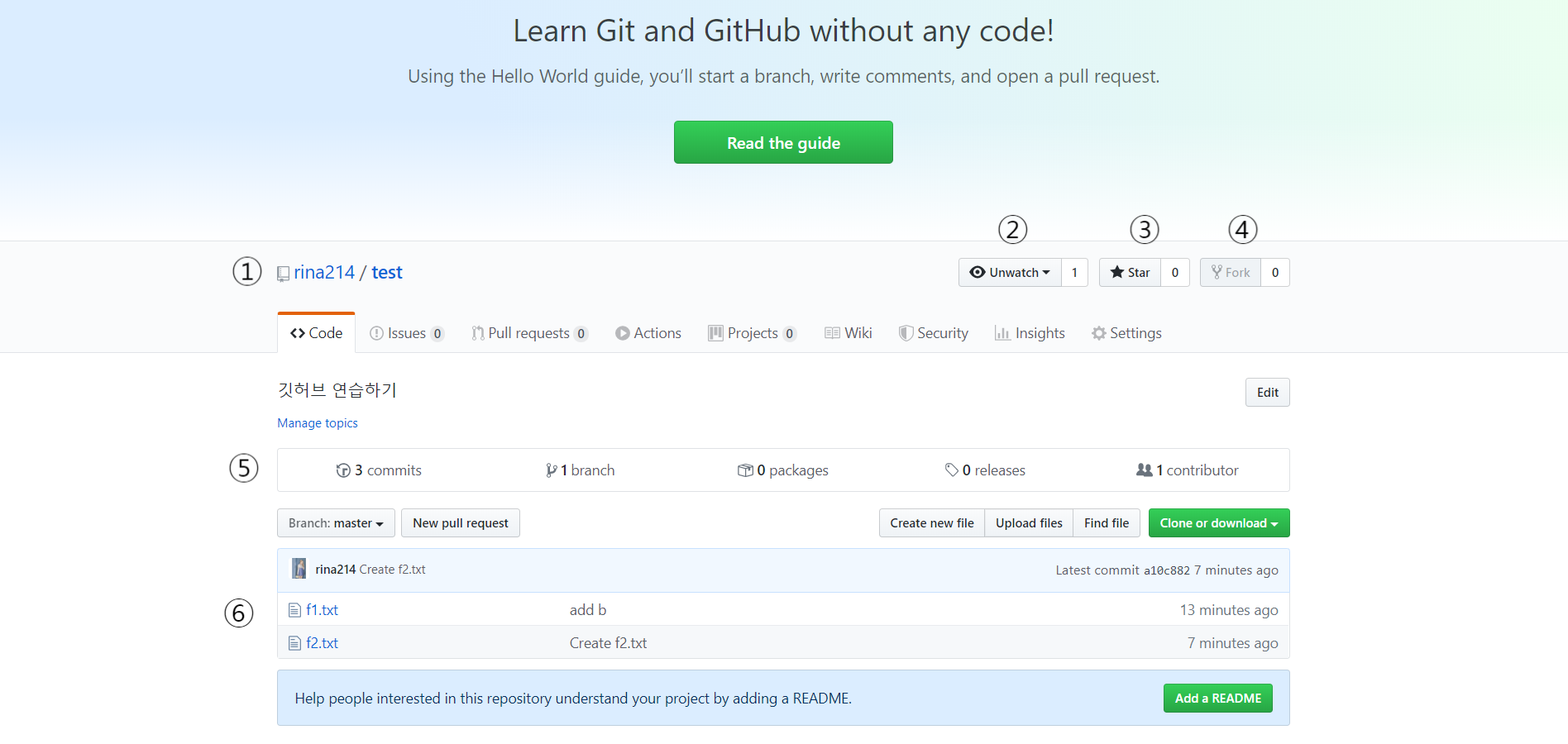Open the Unwatch notifications dropdown

(1010, 273)
